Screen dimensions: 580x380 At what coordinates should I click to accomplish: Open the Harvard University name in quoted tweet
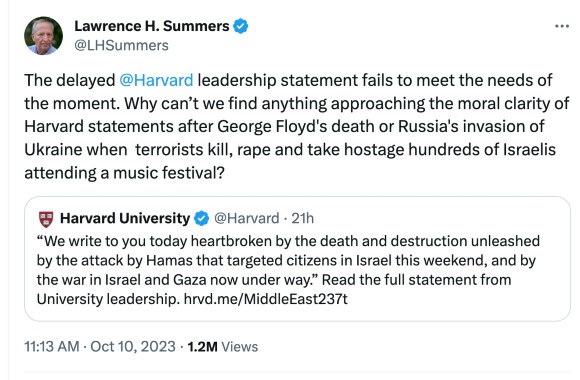pos(125,218)
